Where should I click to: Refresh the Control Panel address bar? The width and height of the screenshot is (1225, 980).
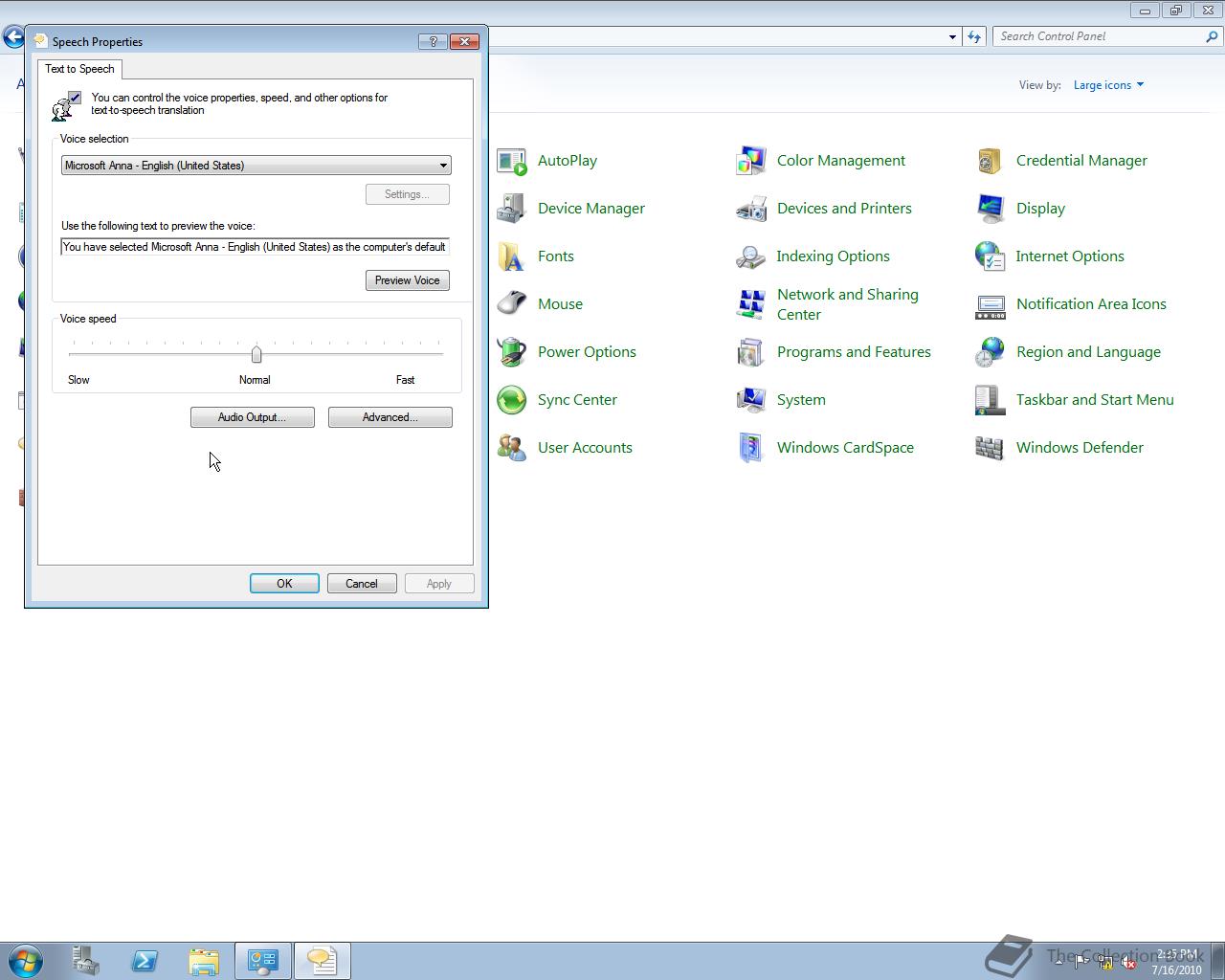coord(974,36)
